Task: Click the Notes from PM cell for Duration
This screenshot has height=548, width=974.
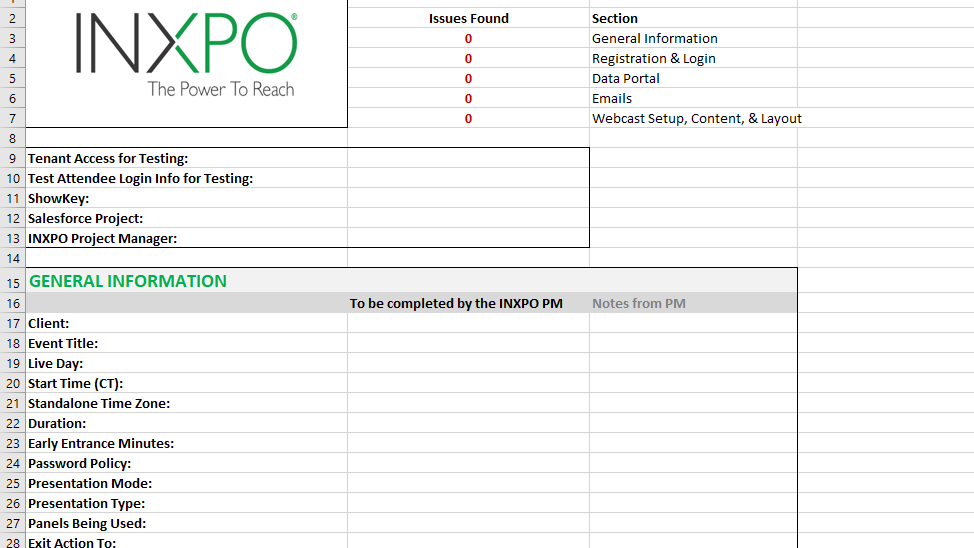Action: 692,423
